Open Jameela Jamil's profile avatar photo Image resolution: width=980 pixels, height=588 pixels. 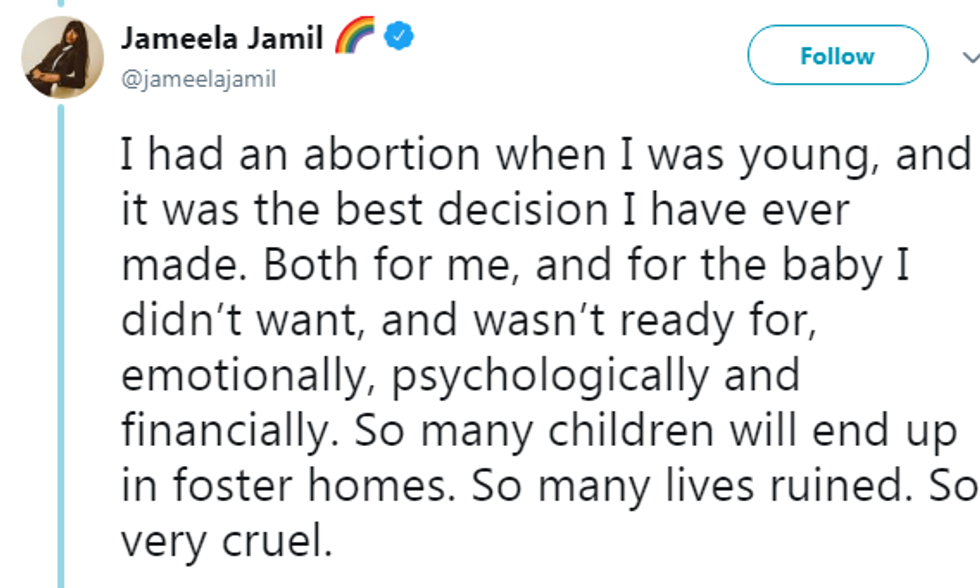[x=62, y=57]
